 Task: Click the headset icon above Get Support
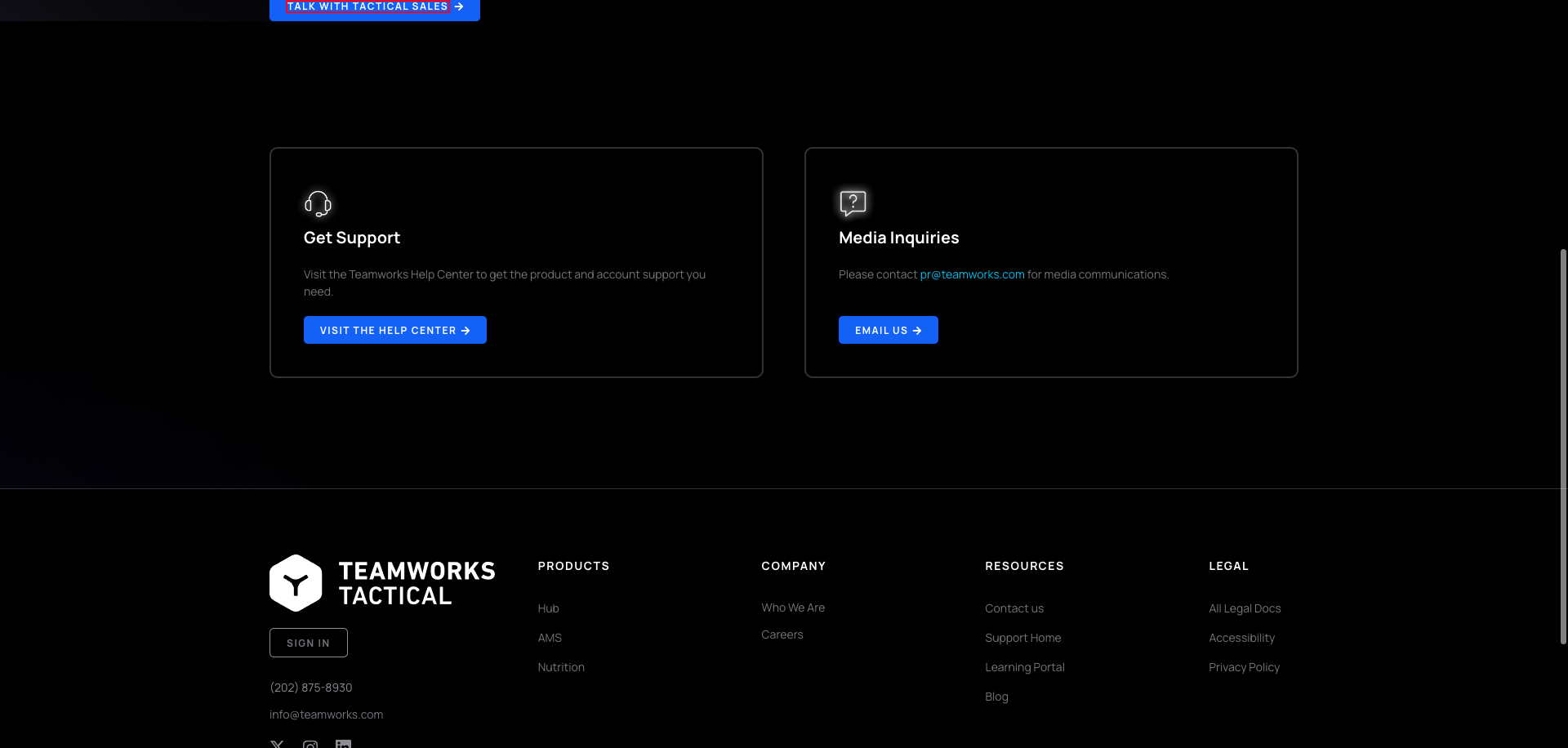click(318, 203)
